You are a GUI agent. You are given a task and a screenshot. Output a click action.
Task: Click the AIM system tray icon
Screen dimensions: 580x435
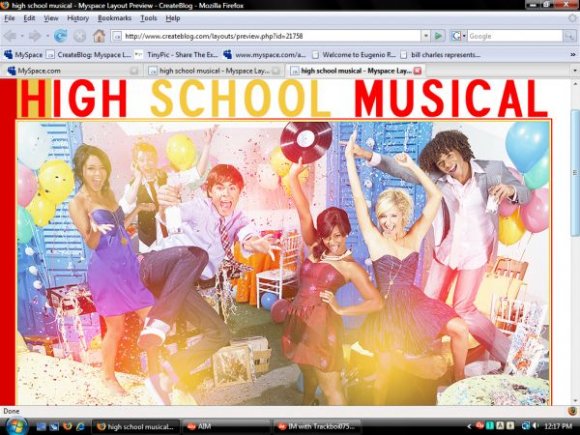click(480, 426)
